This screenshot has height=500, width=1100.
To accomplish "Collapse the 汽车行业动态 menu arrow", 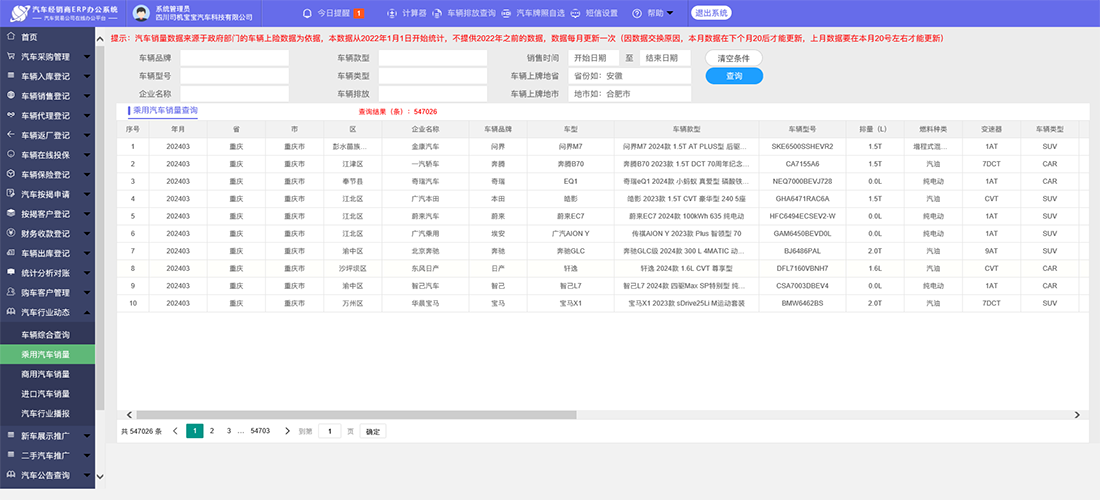I will 86,312.
